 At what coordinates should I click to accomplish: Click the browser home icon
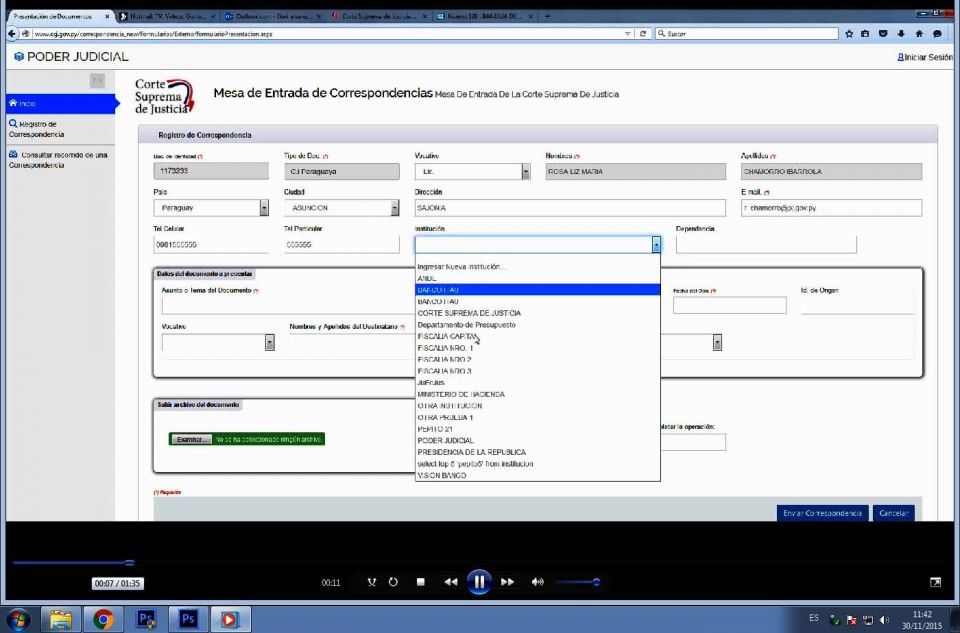[919, 34]
